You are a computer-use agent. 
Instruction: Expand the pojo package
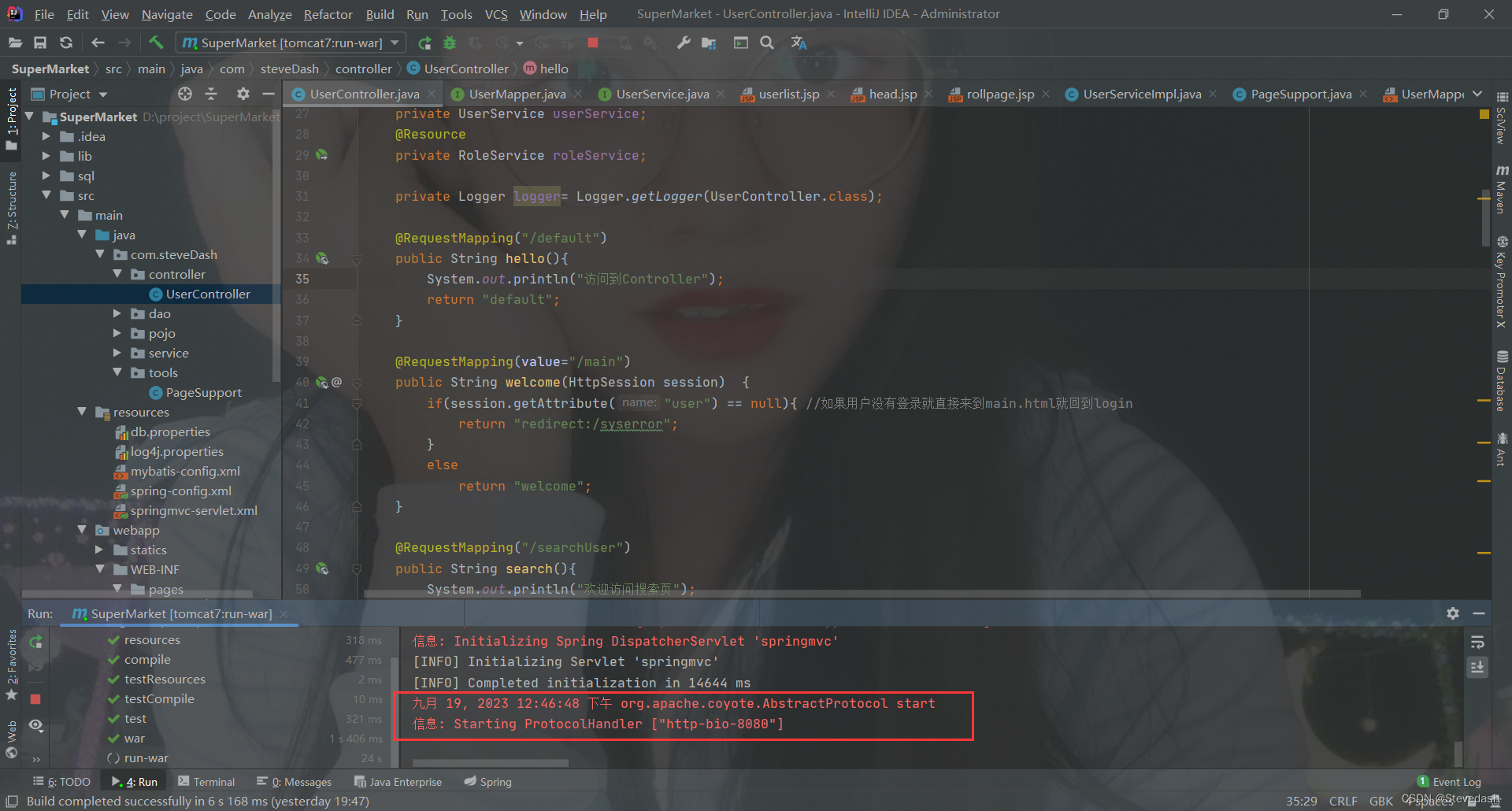click(117, 333)
